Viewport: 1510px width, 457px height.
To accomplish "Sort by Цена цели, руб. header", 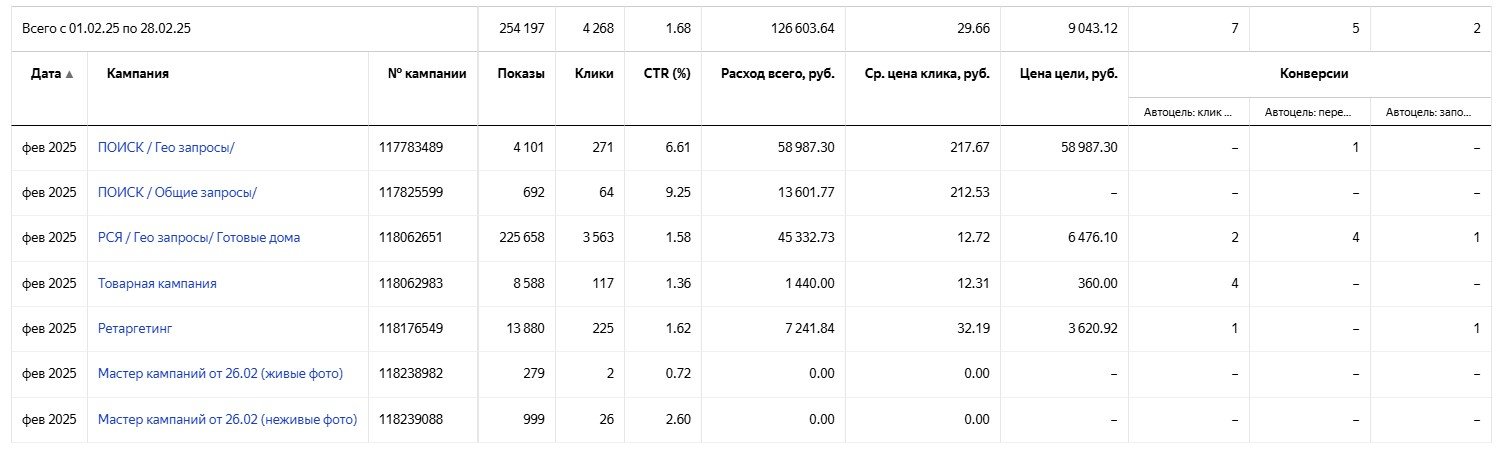I will pos(1068,74).
